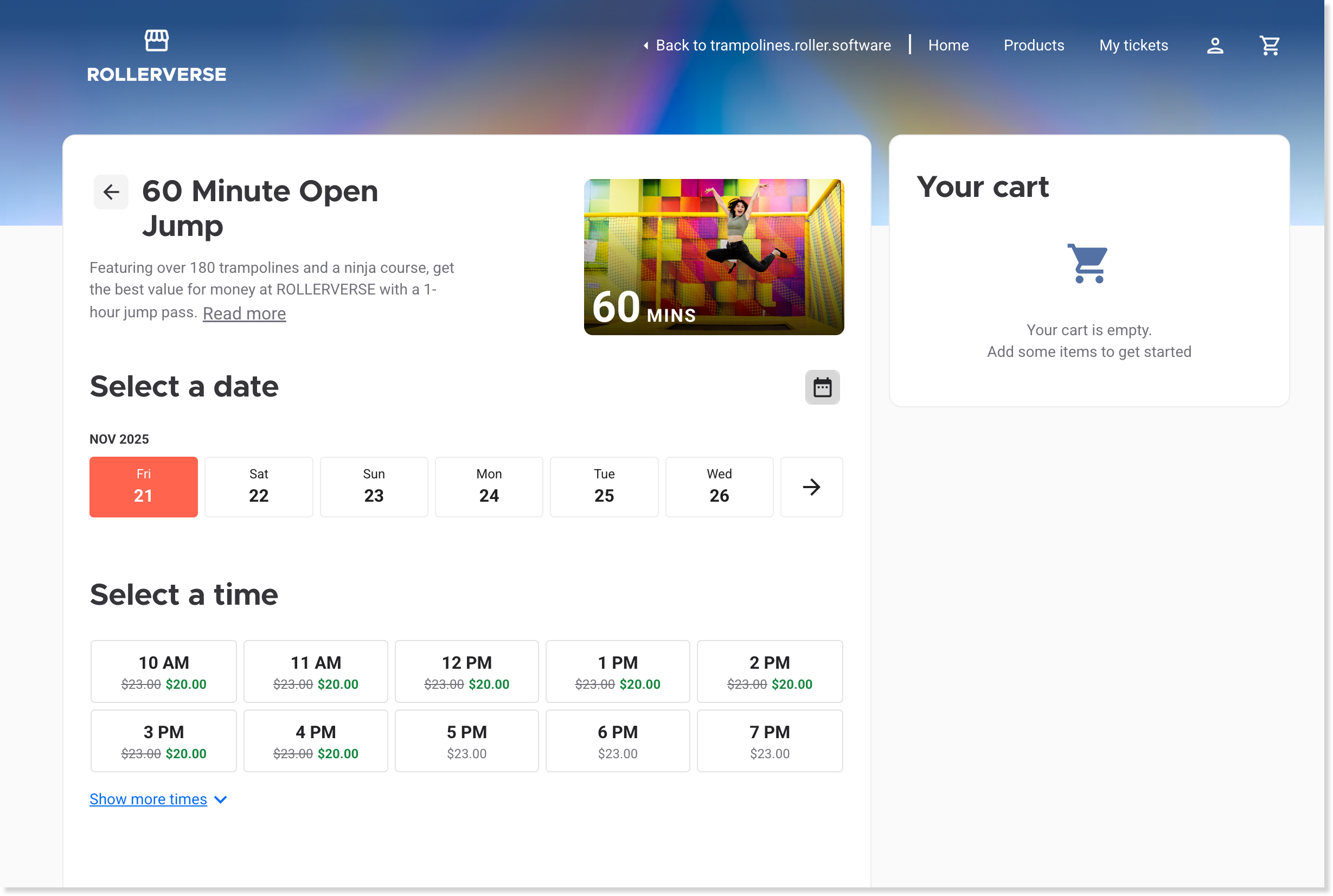This screenshot has width=1333, height=896.
Task: Navigate to Home in header
Action: pyautogui.click(x=948, y=45)
